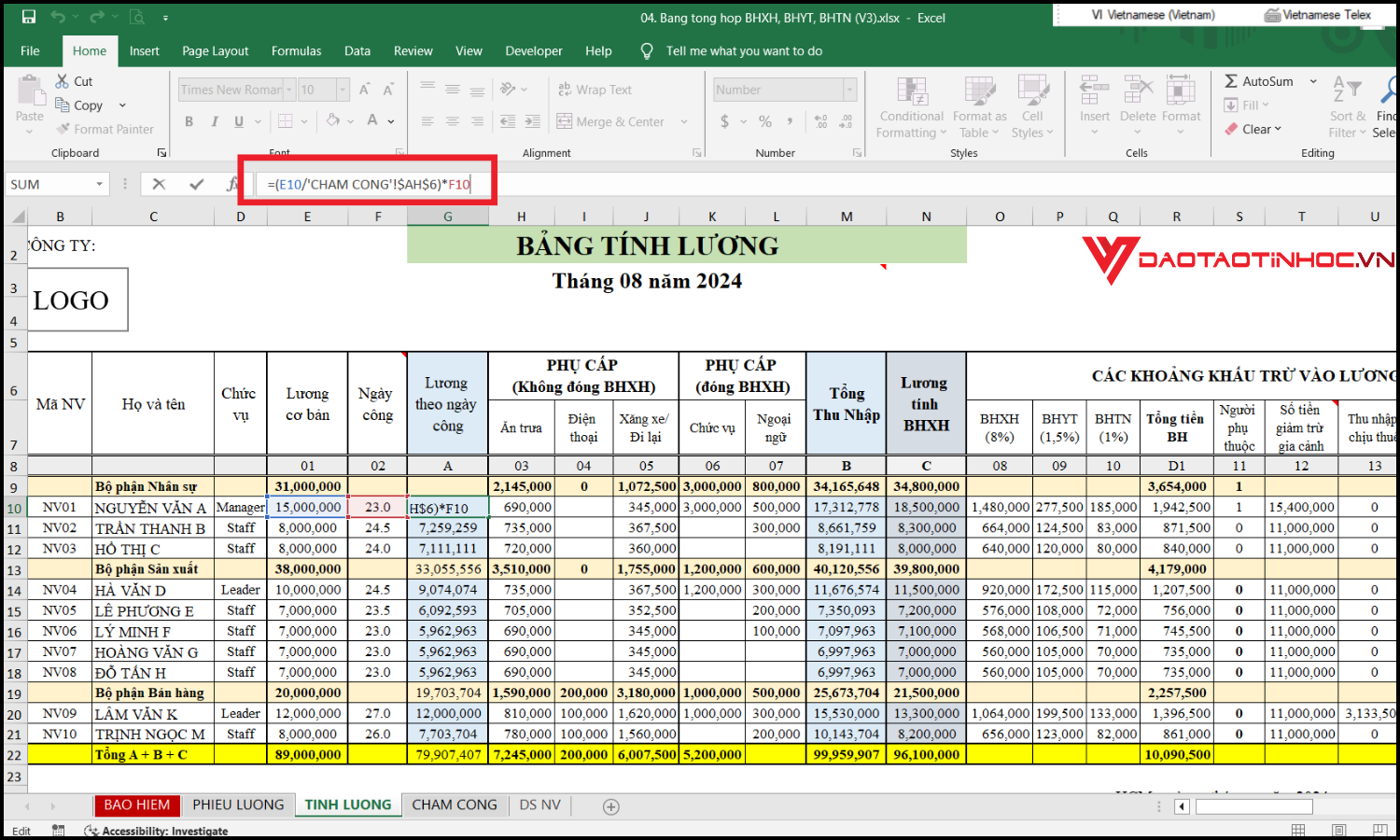The width and height of the screenshot is (1400, 840).
Task: Confirm formula with checkmark button
Action: point(196,185)
